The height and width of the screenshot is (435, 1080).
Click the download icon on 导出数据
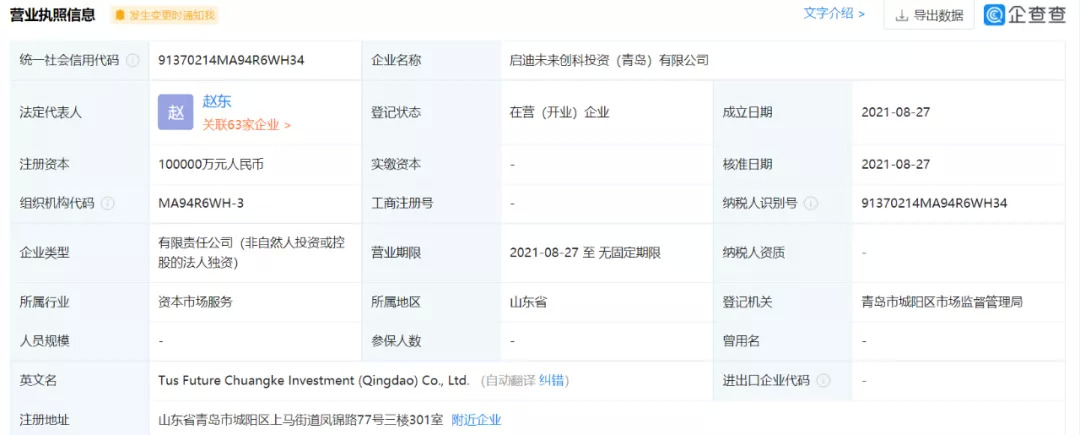coord(902,16)
